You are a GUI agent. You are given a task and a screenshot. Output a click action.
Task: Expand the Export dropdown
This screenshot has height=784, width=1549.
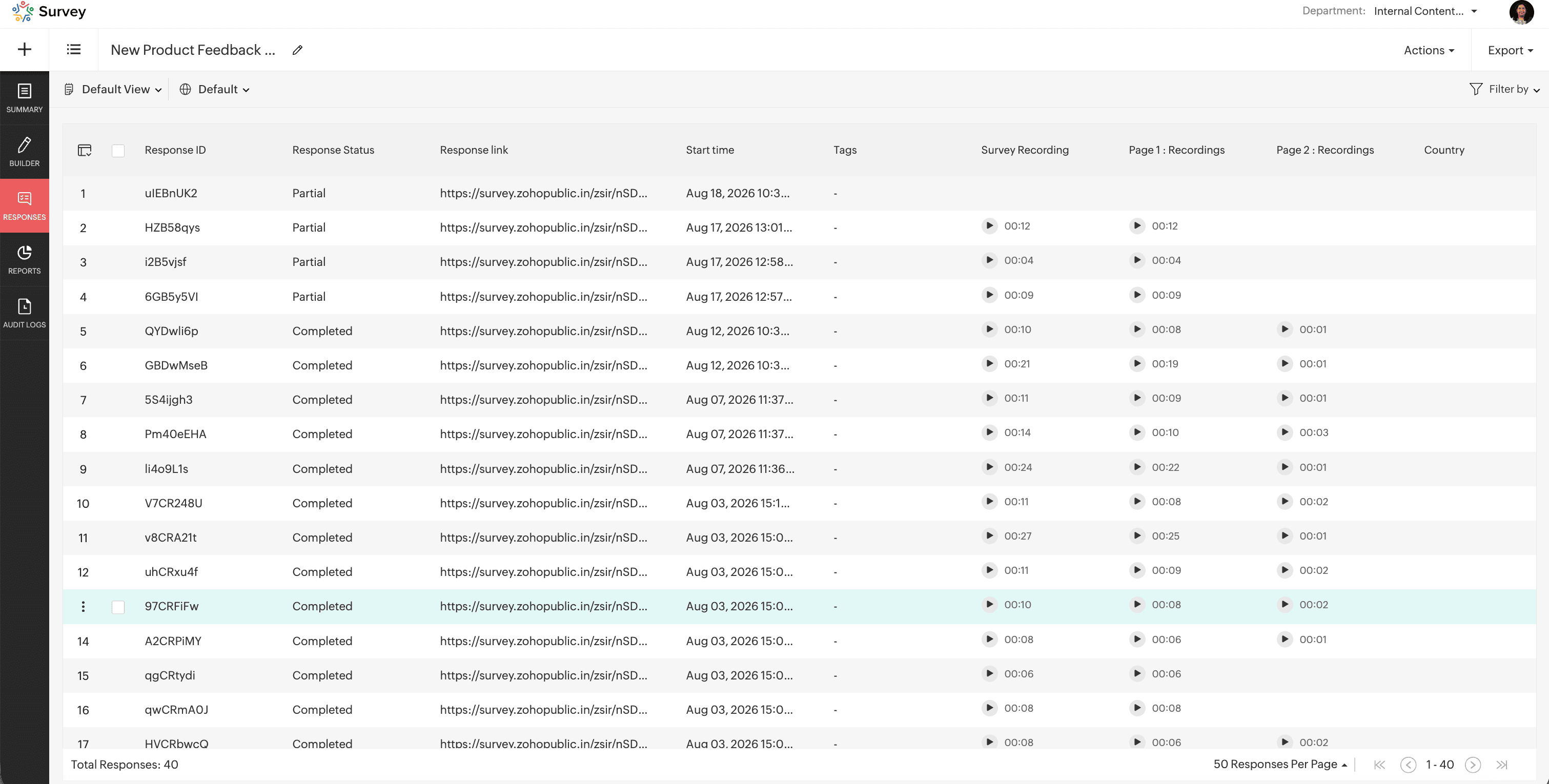1510,51
